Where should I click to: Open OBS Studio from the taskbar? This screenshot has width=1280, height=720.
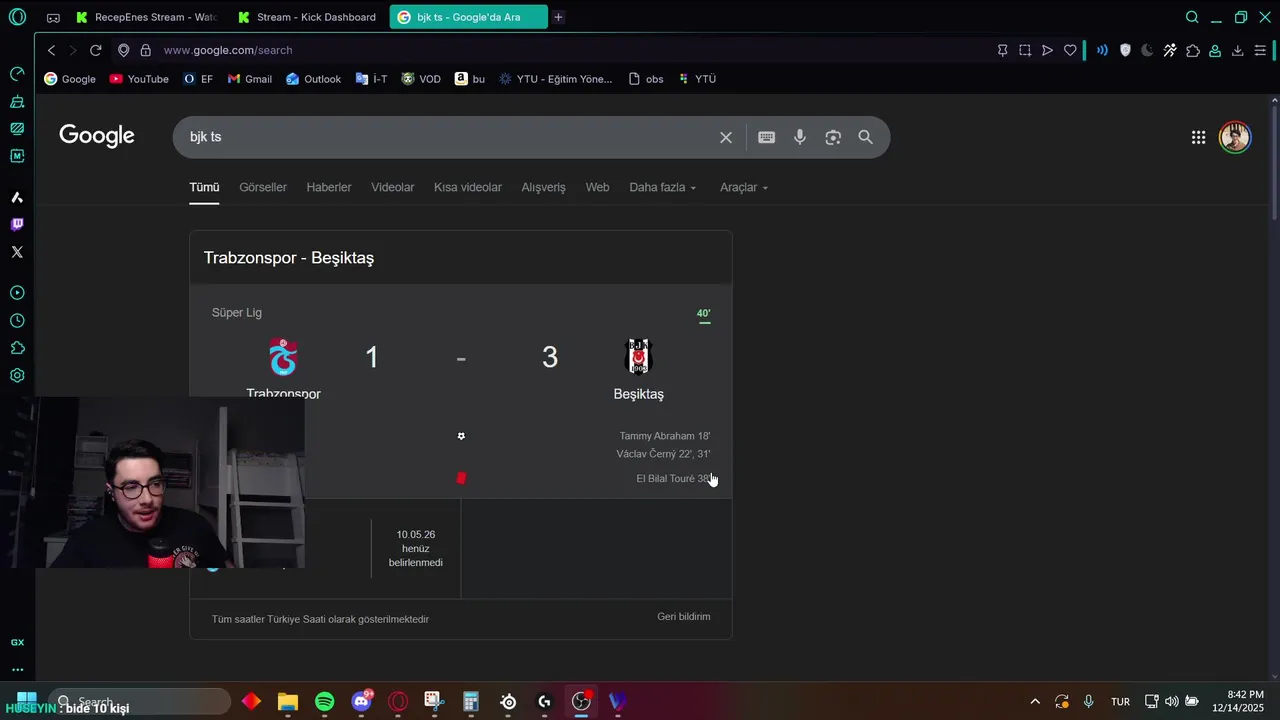tap(581, 702)
